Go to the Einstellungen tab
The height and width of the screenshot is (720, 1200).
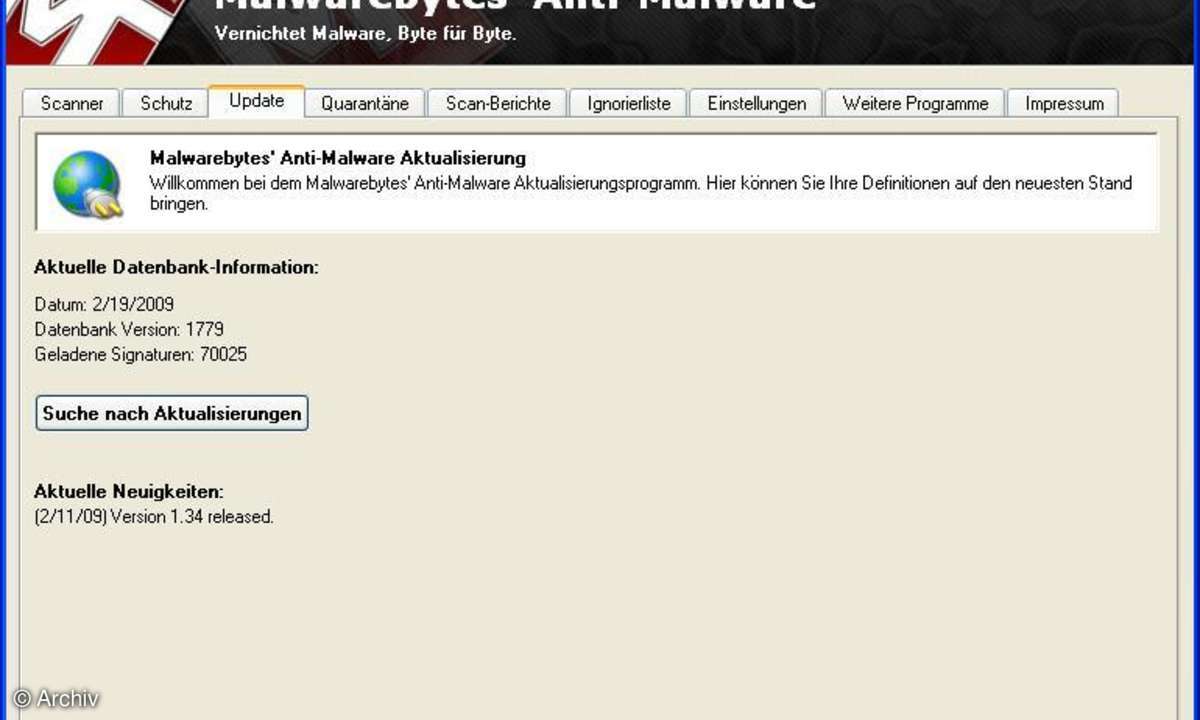[756, 103]
